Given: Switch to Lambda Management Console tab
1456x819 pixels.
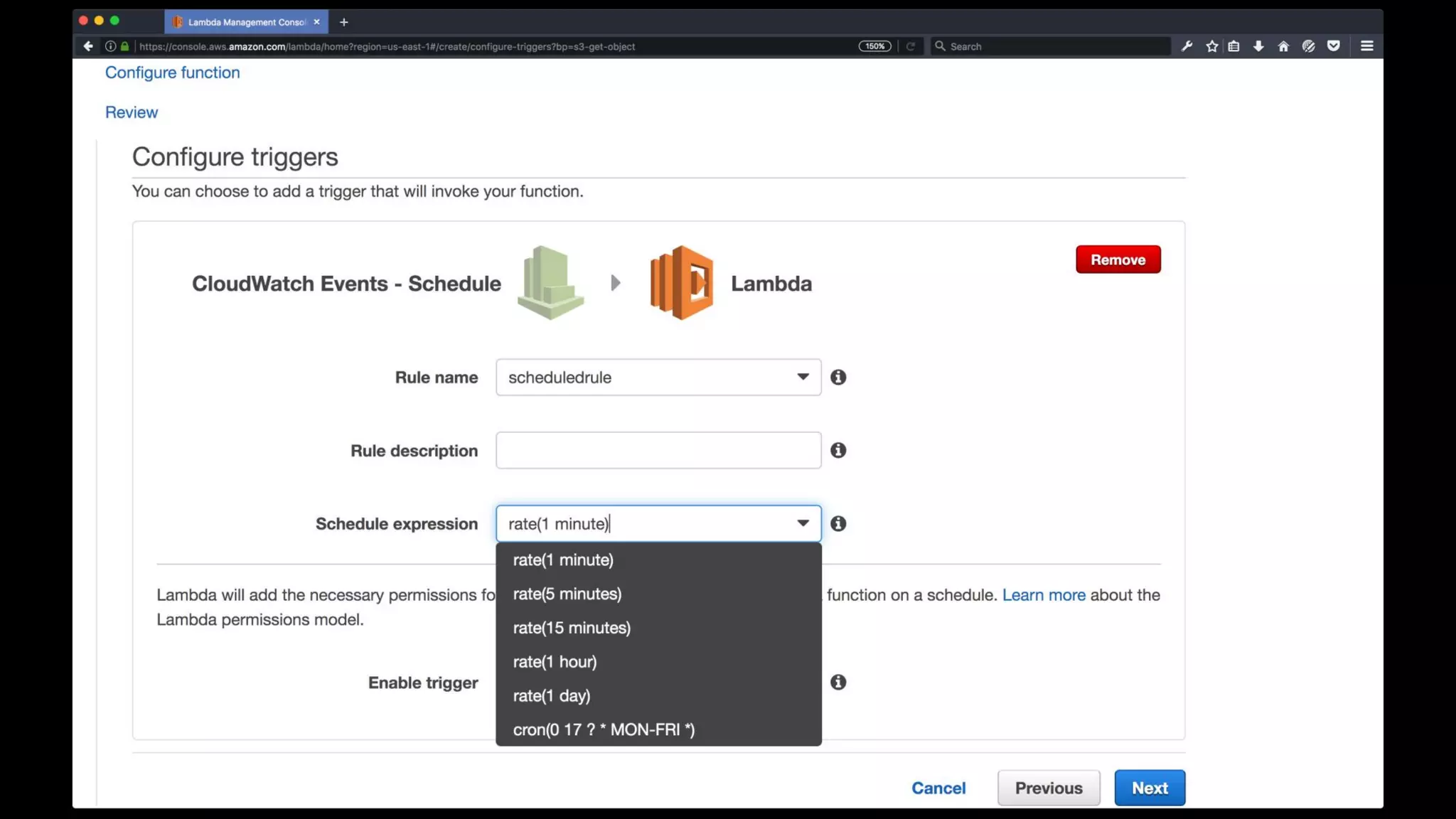Looking at the screenshot, I should [246, 22].
